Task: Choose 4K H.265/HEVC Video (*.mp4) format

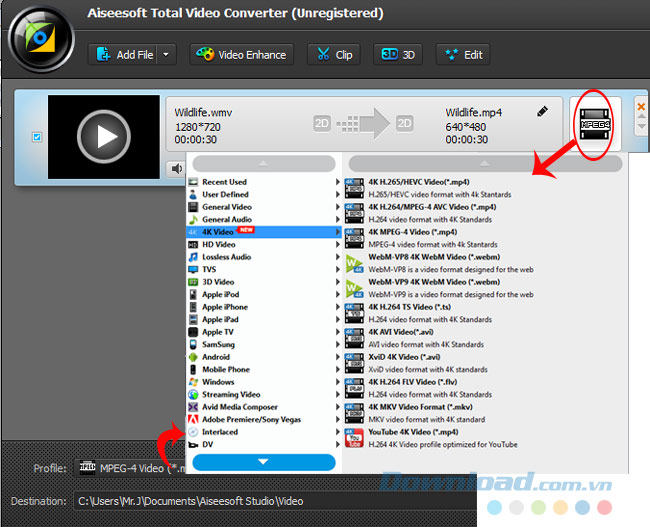Action: 483,188
